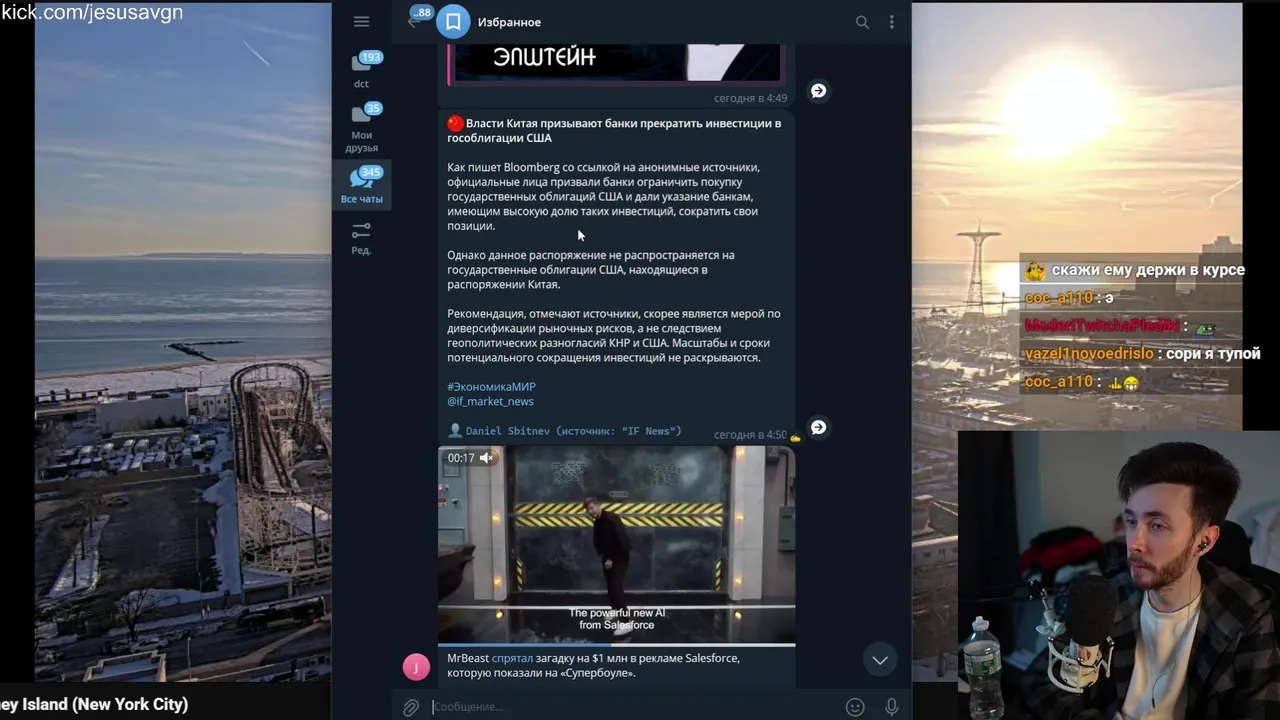This screenshot has width=1280, height=720.
Task: Forward the China bonds news post
Action: (x=818, y=428)
